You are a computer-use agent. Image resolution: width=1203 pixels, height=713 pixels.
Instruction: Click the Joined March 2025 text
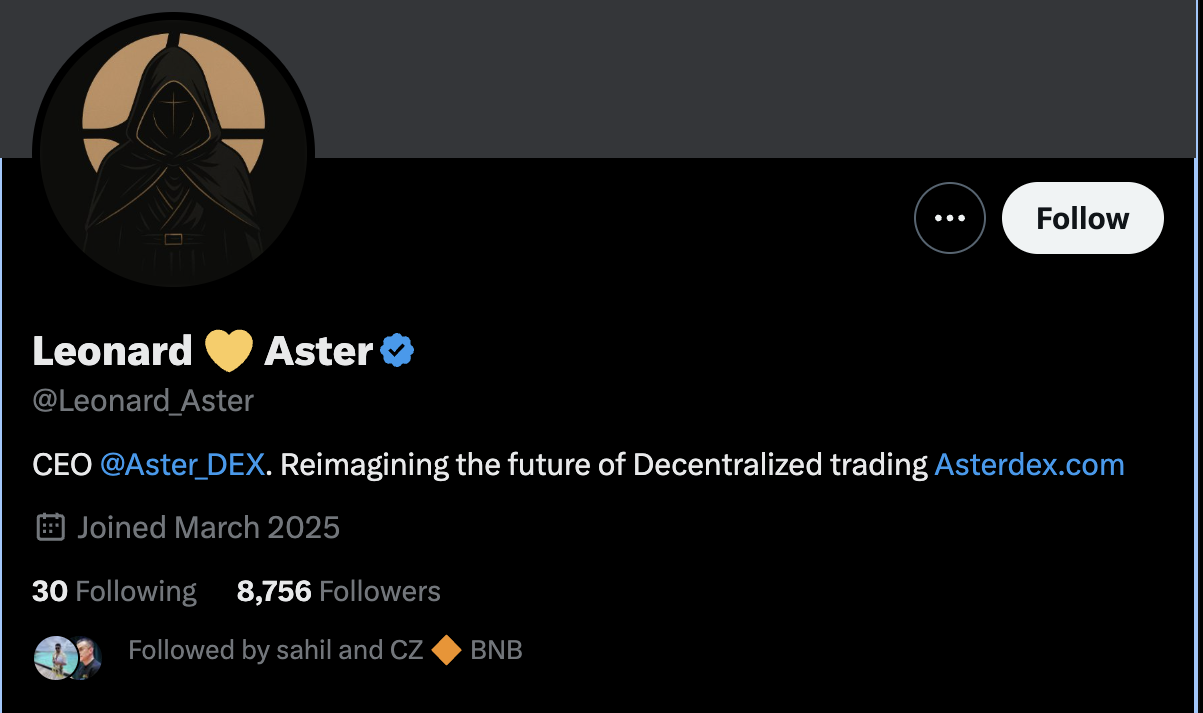(208, 527)
